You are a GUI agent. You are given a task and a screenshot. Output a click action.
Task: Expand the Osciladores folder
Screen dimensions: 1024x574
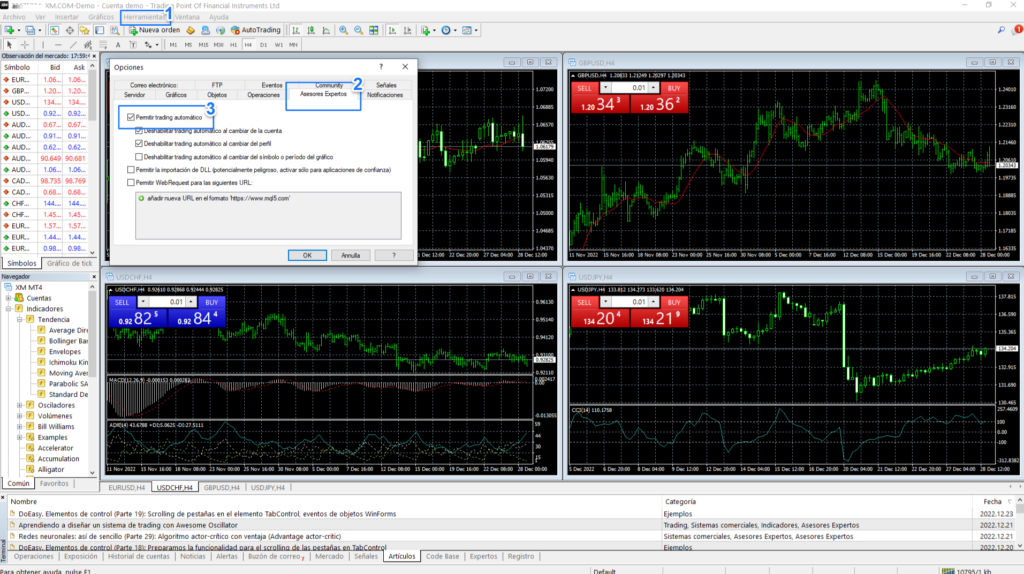(x=20, y=405)
